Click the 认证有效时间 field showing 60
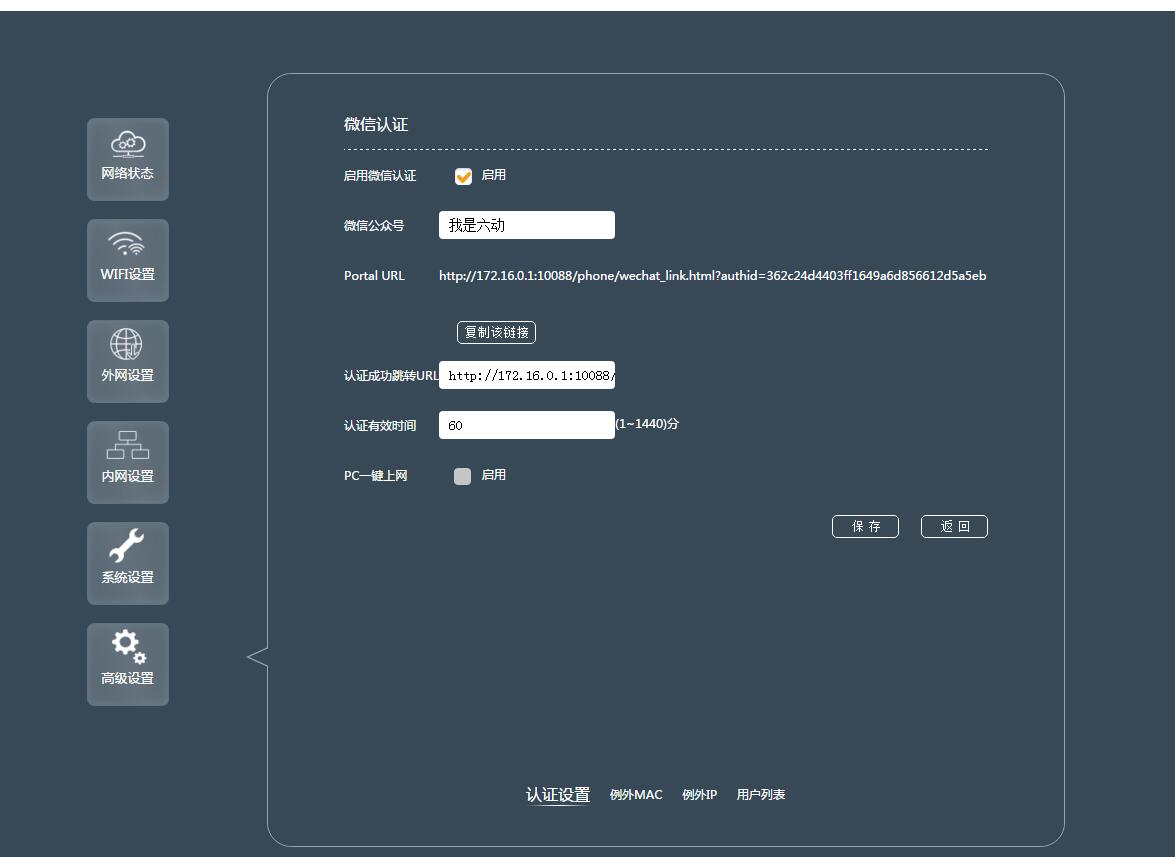The image size is (1175, 857). pyautogui.click(x=526, y=424)
